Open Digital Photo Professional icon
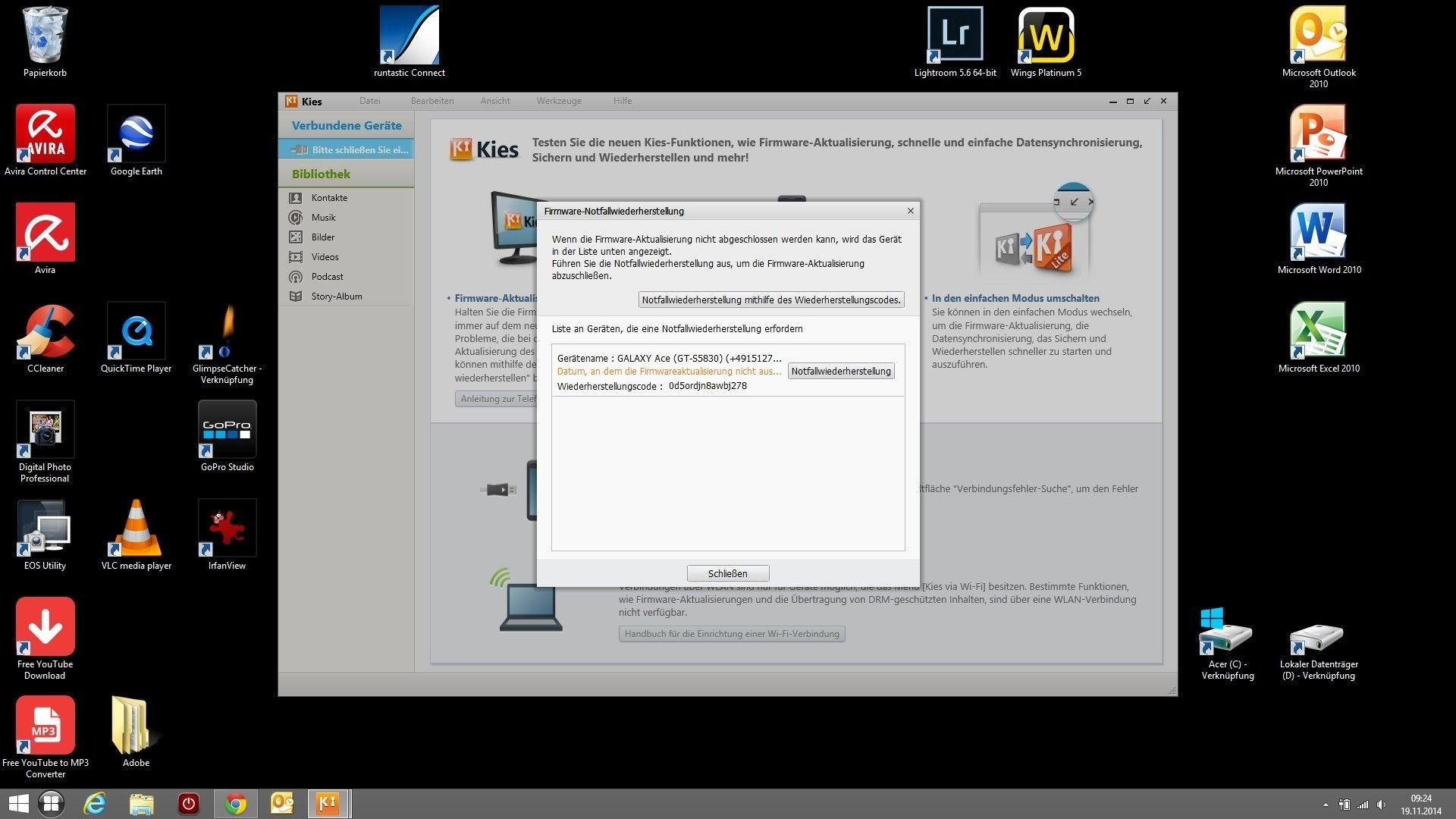 (45, 441)
